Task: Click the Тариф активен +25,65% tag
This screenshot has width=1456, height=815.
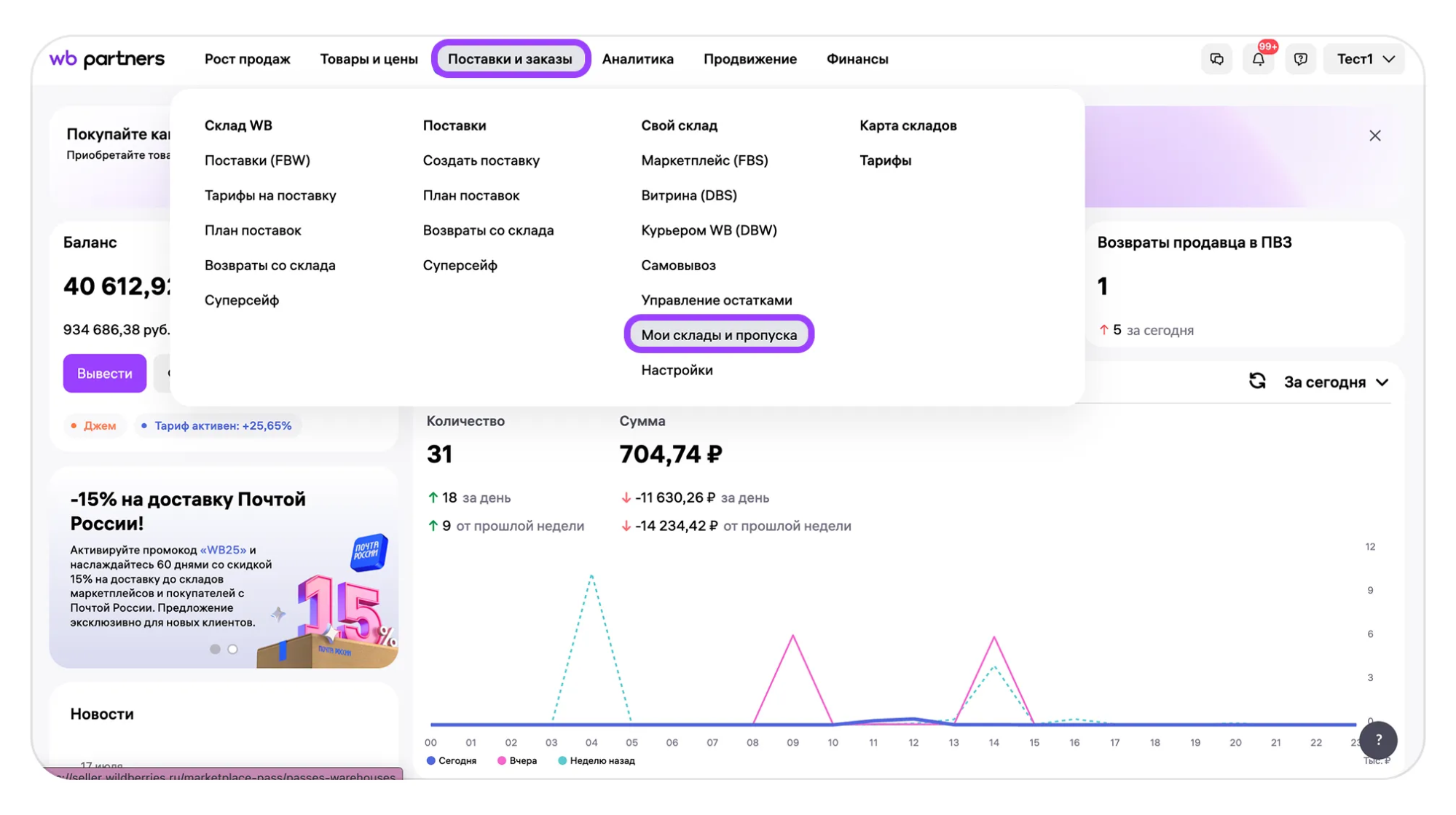Action: (x=217, y=425)
